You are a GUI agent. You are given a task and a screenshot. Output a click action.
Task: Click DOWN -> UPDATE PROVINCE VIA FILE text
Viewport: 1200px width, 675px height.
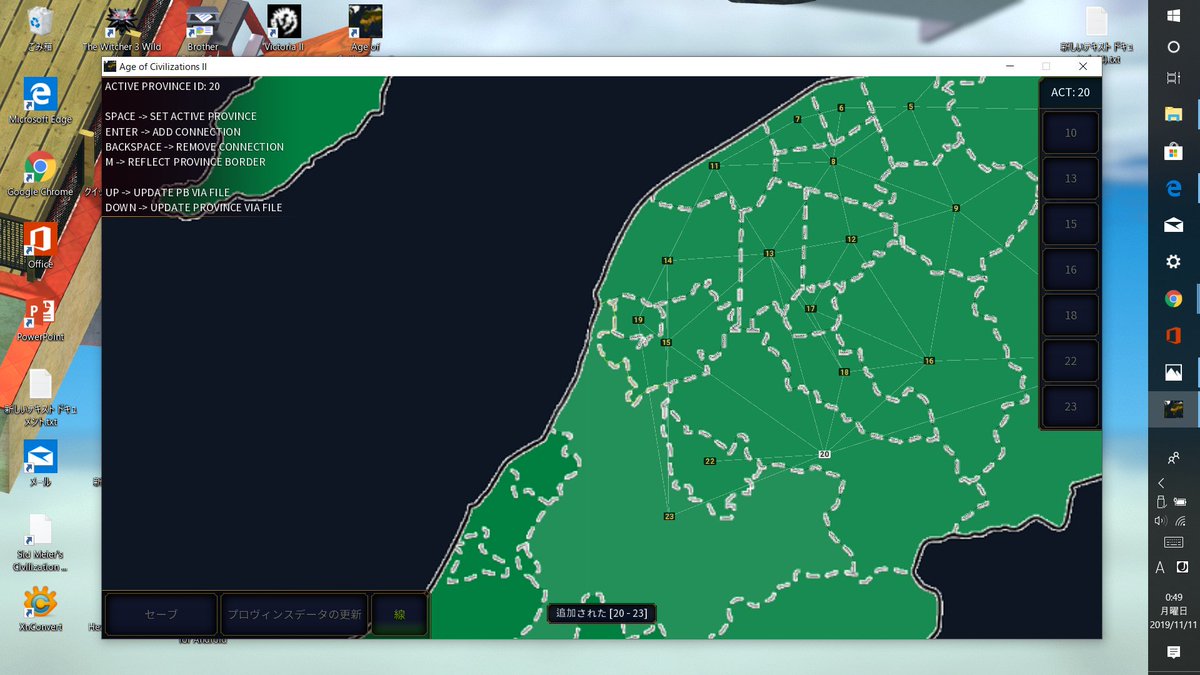193,207
